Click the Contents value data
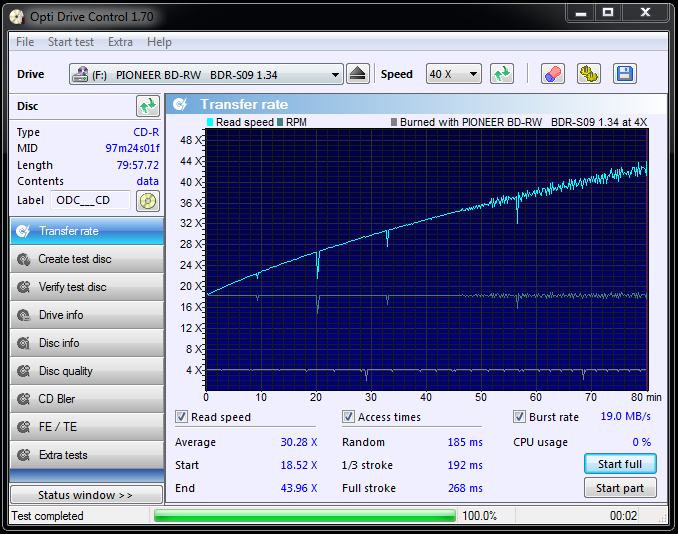The image size is (678, 534). (x=147, y=181)
